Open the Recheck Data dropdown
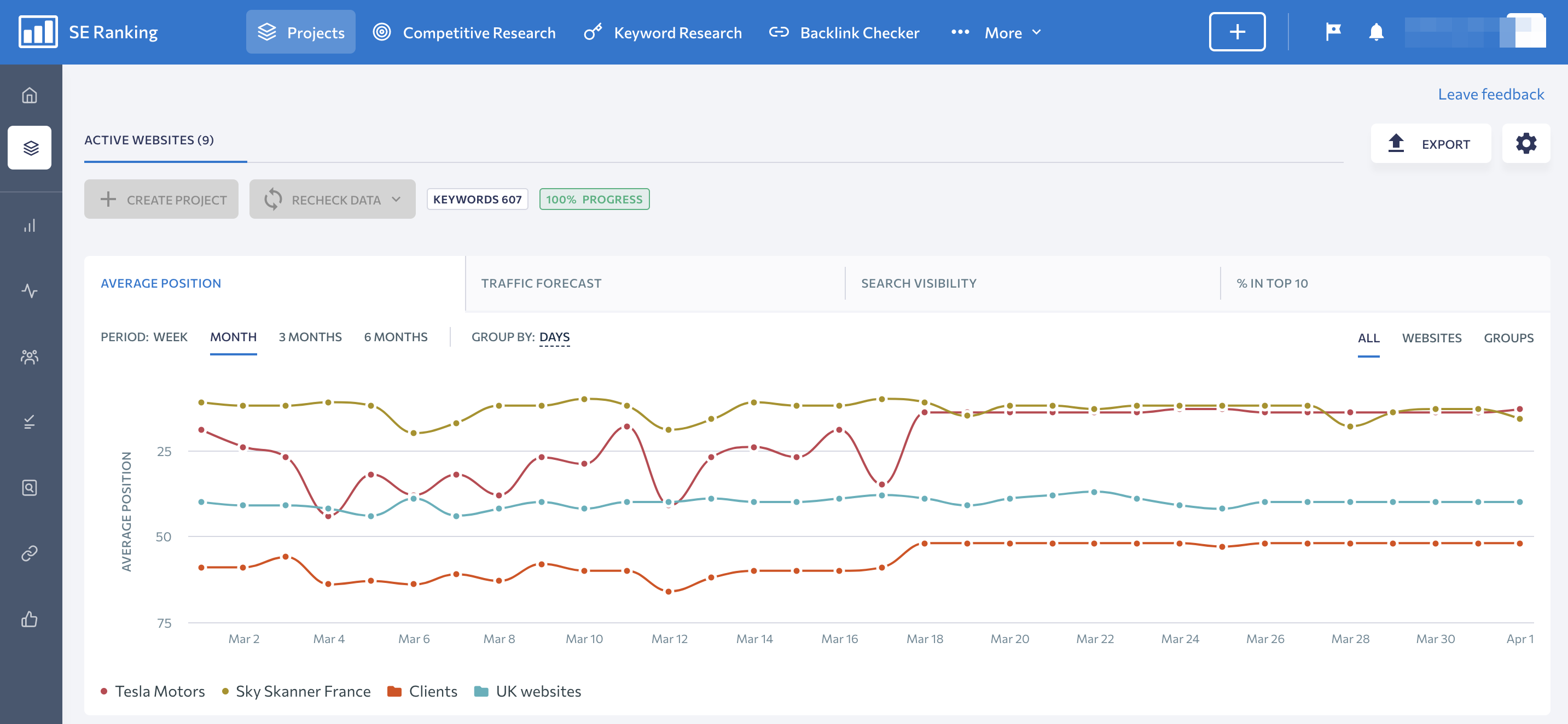The height and width of the screenshot is (724, 1568). point(332,200)
